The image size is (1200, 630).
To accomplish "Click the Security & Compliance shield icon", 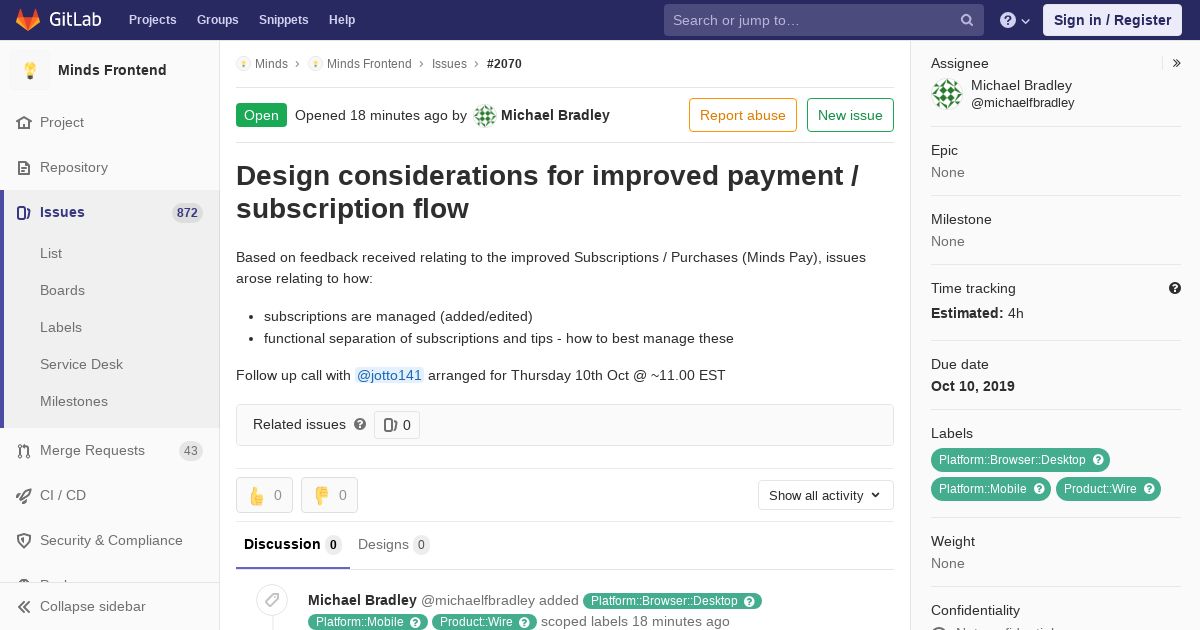I will (24, 541).
